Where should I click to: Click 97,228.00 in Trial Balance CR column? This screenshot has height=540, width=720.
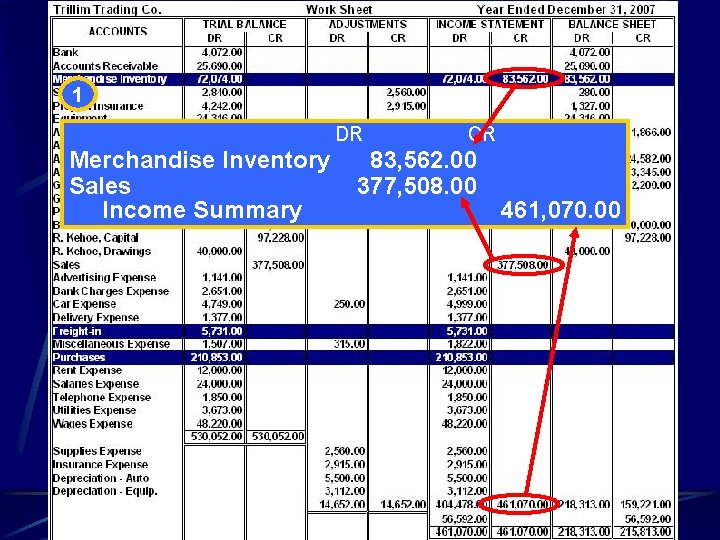pos(281,238)
